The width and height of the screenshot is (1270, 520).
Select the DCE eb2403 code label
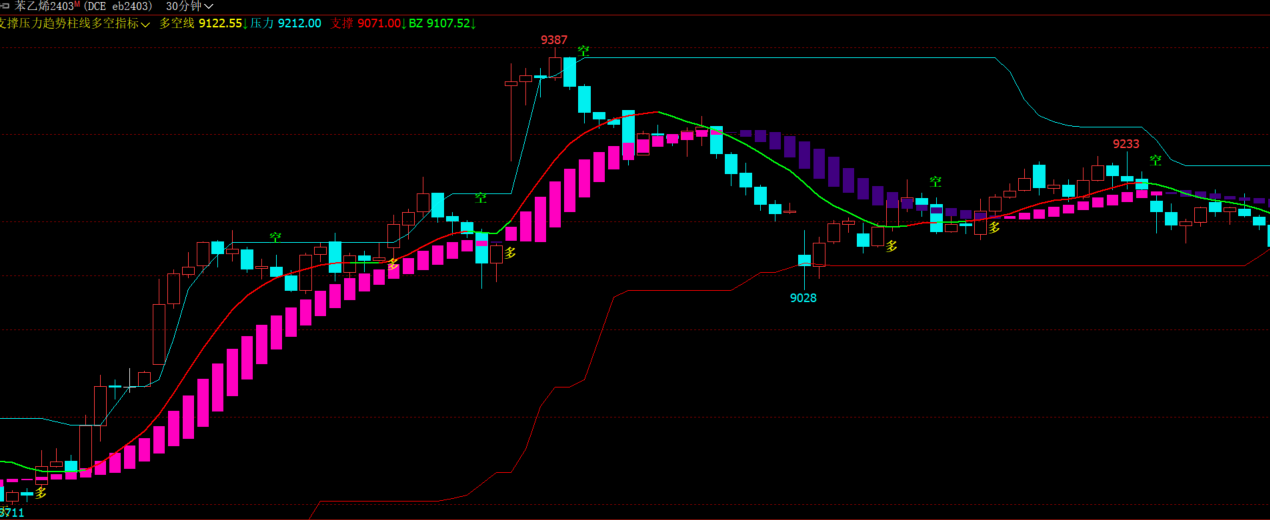pyautogui.click(x=118, y=6)
